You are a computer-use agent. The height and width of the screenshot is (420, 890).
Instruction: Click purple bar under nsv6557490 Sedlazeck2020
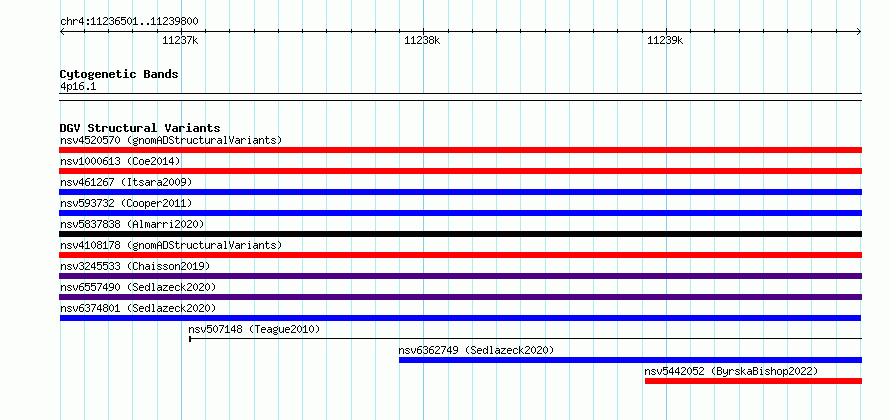460,297
